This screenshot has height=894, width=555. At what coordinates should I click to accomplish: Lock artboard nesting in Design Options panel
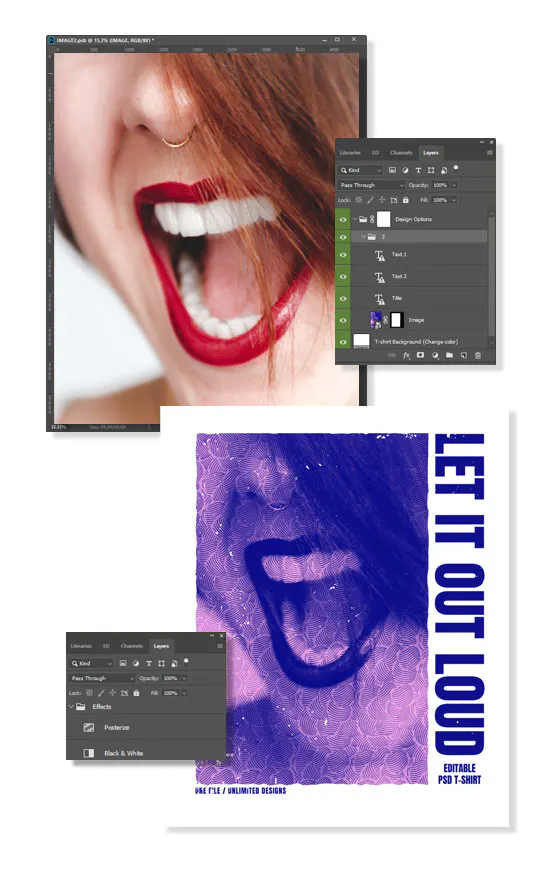(394, 200)
